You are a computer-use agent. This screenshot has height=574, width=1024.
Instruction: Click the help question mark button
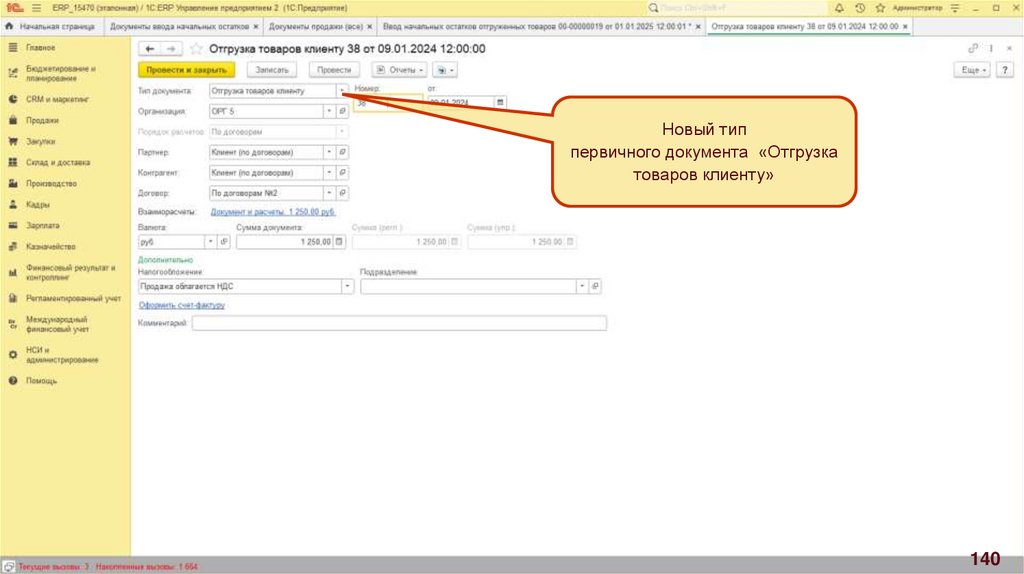(1005, 70)
